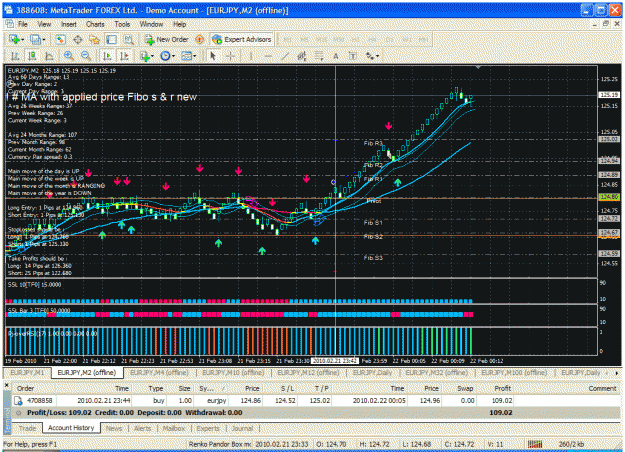Switch chart to bar chart mode
625x452 pixels.
[15, 56]
